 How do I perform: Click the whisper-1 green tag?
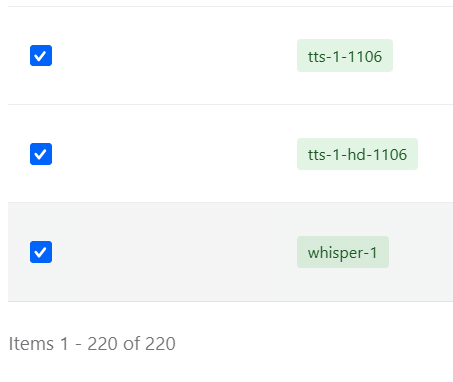(343, 252)
